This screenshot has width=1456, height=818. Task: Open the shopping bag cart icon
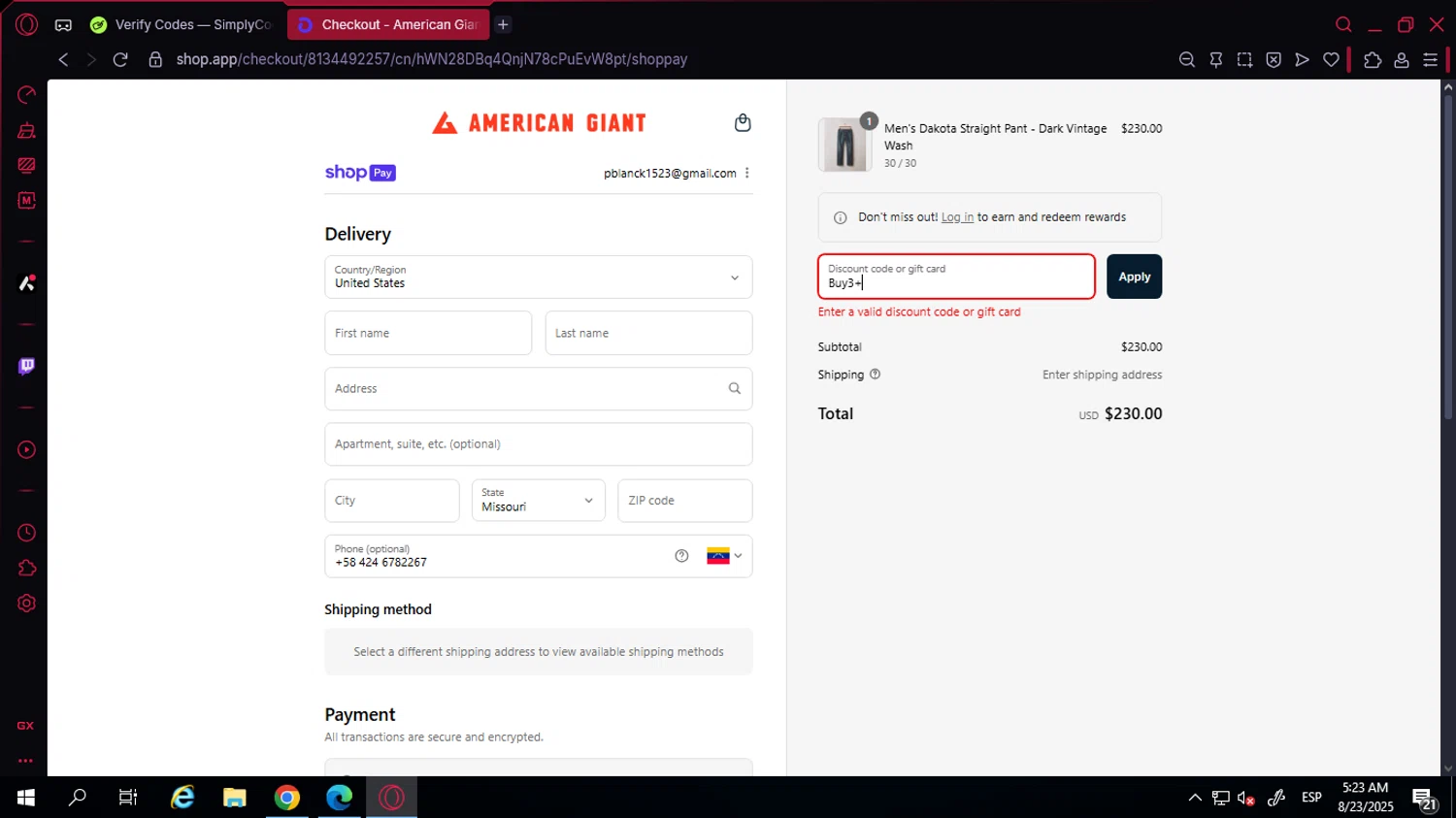(x=743, y=122)
